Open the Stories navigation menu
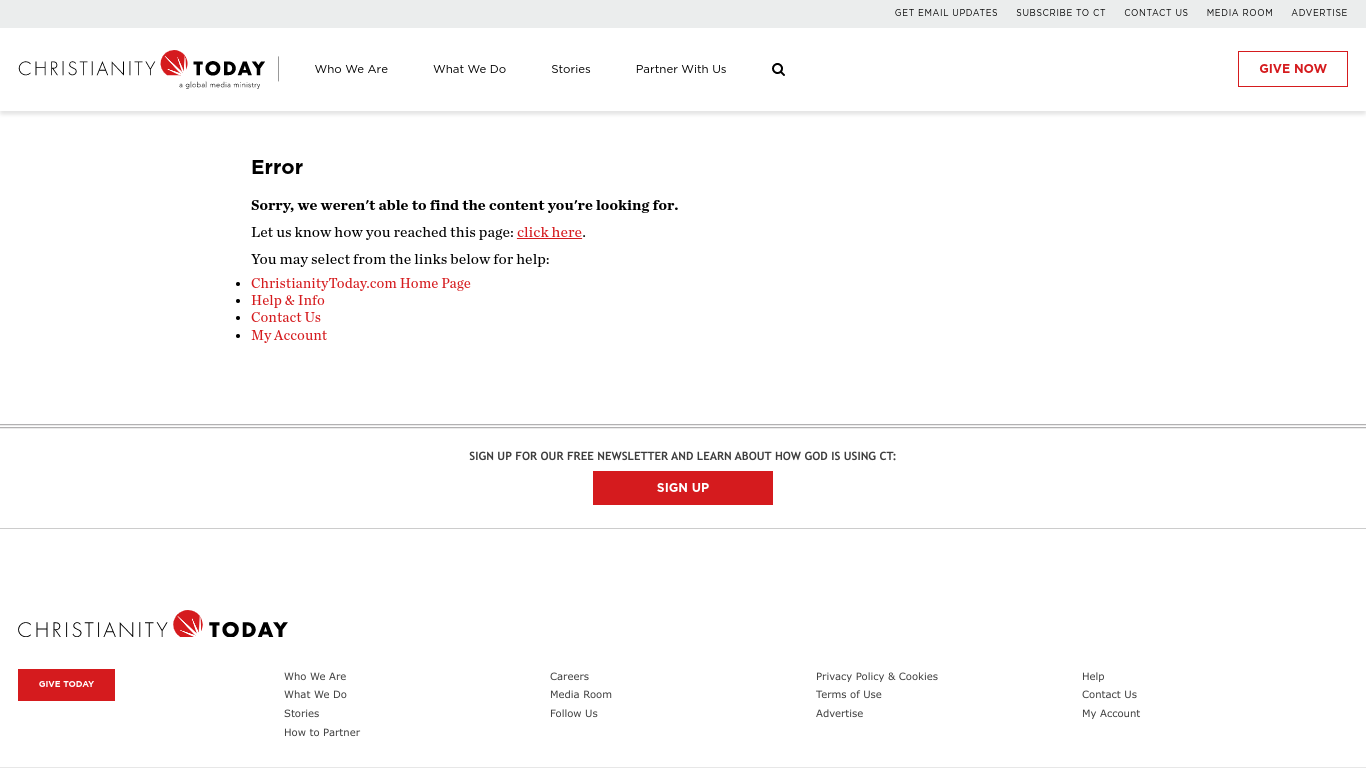Viewport: 1366px width, 768px height. coord(570,69)
